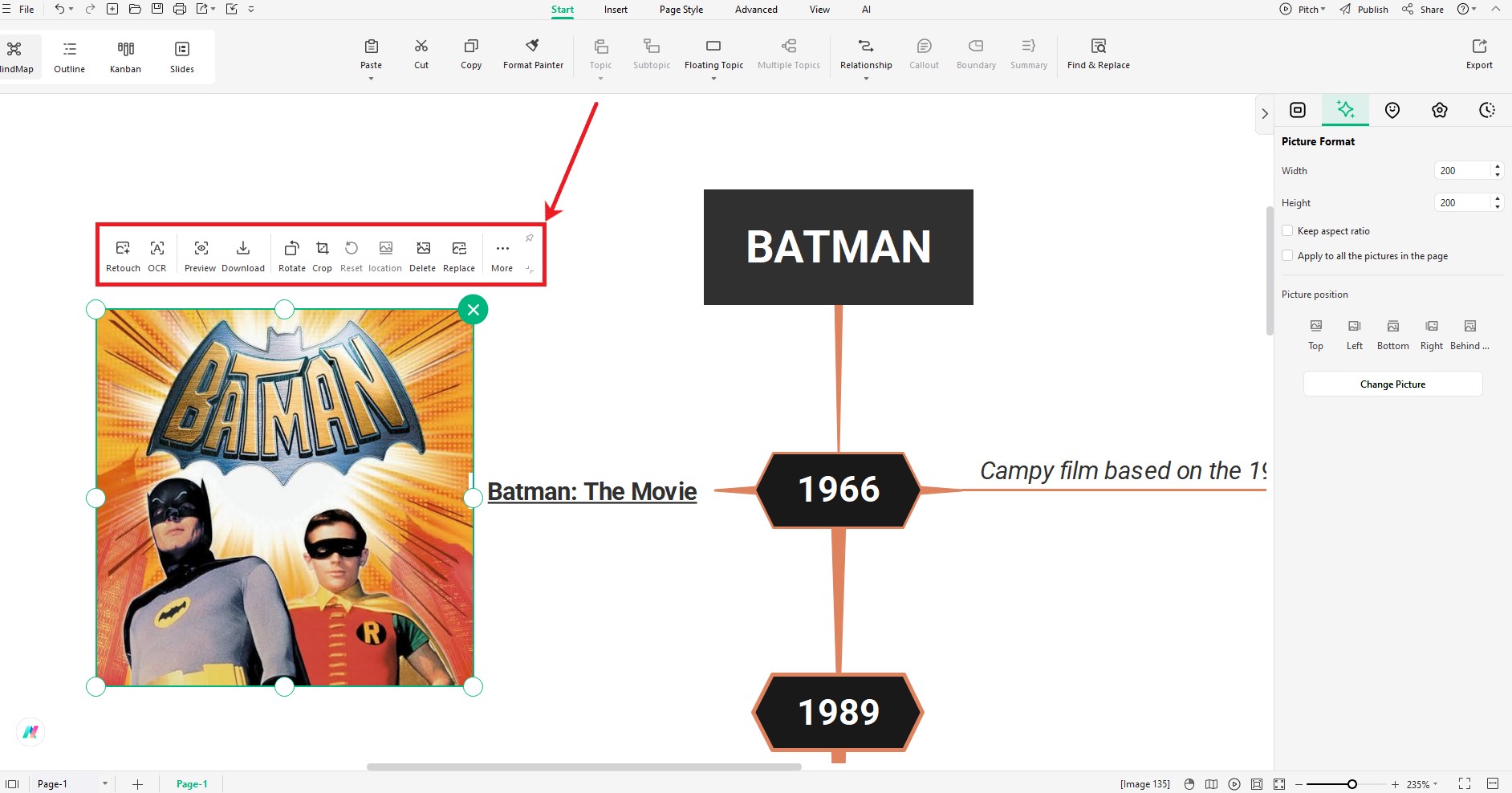Open the style format side panel tab

(x=1298, y=110)
